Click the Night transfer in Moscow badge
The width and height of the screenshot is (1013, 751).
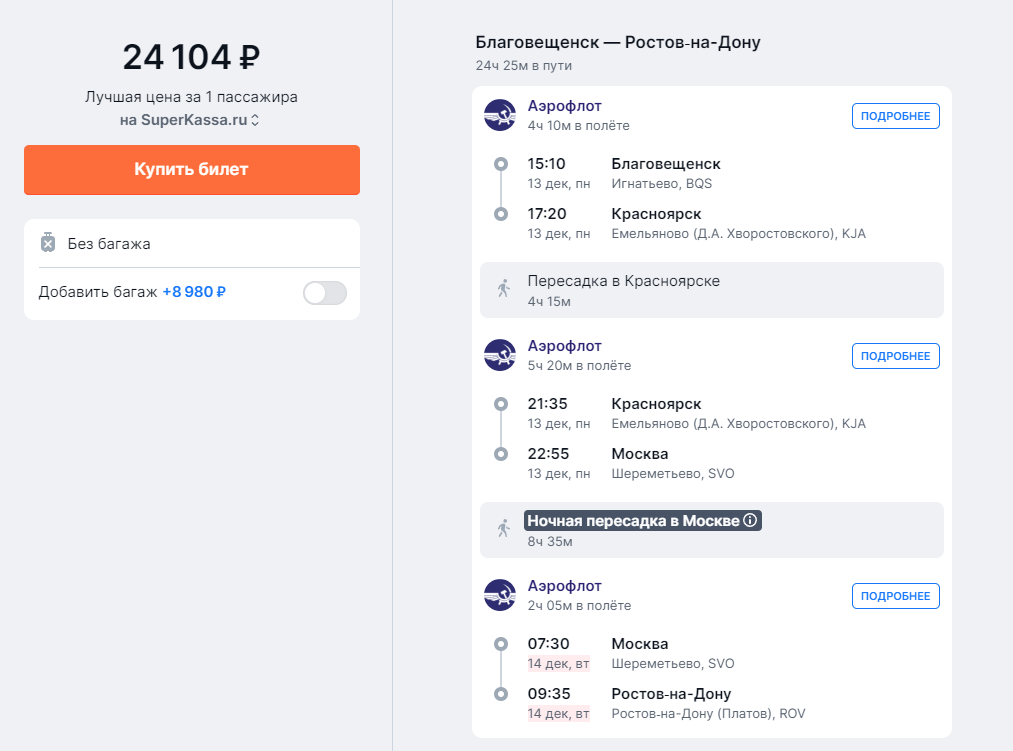tap(634, 520)
